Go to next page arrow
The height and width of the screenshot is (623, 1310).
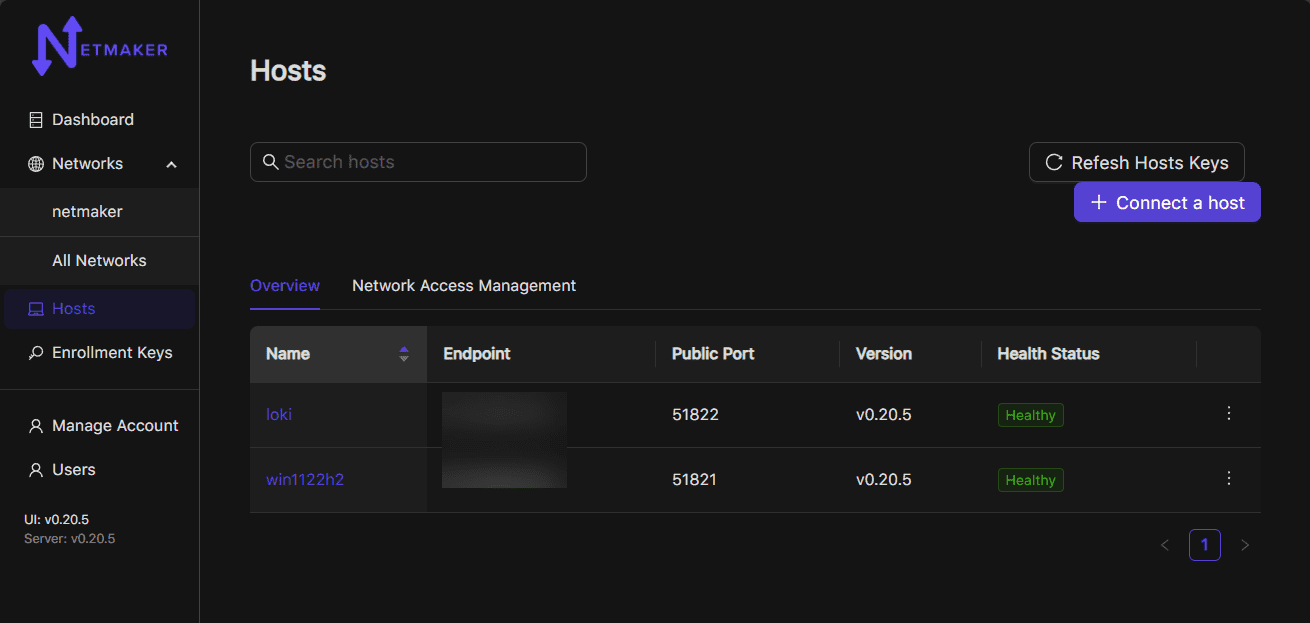click(x=1245, y=545)
